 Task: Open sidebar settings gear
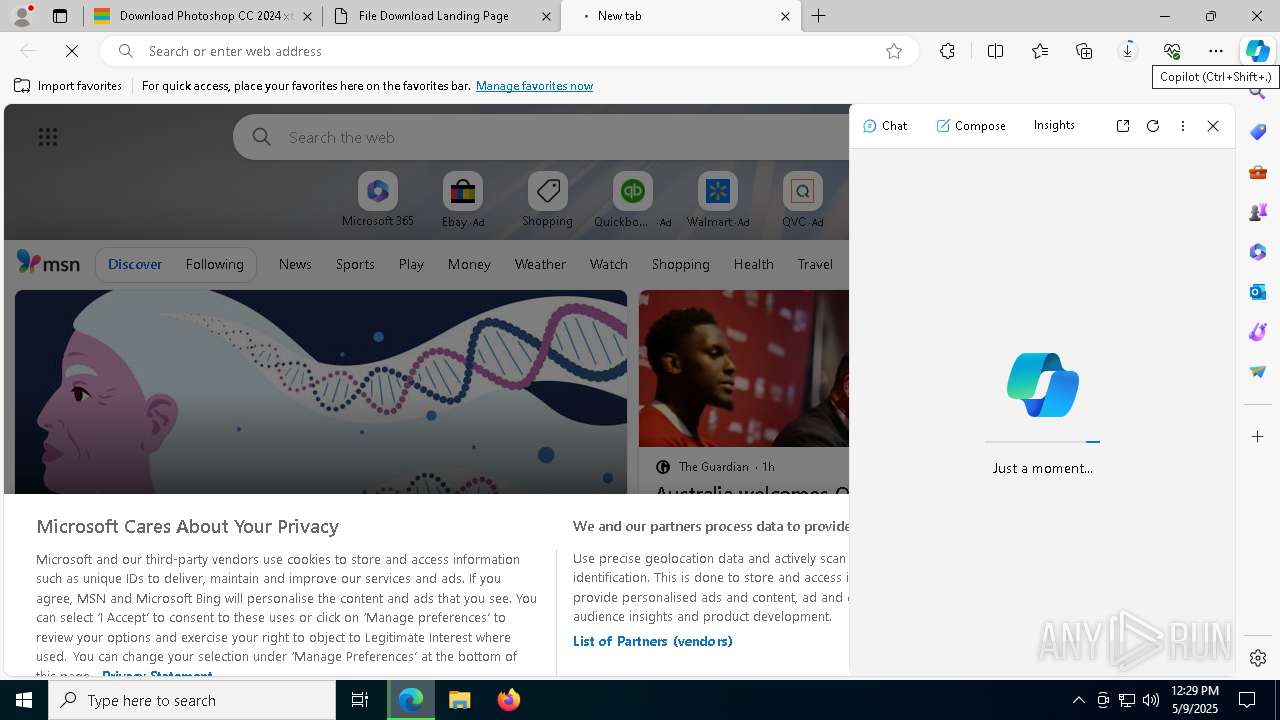coord(1258,658)
